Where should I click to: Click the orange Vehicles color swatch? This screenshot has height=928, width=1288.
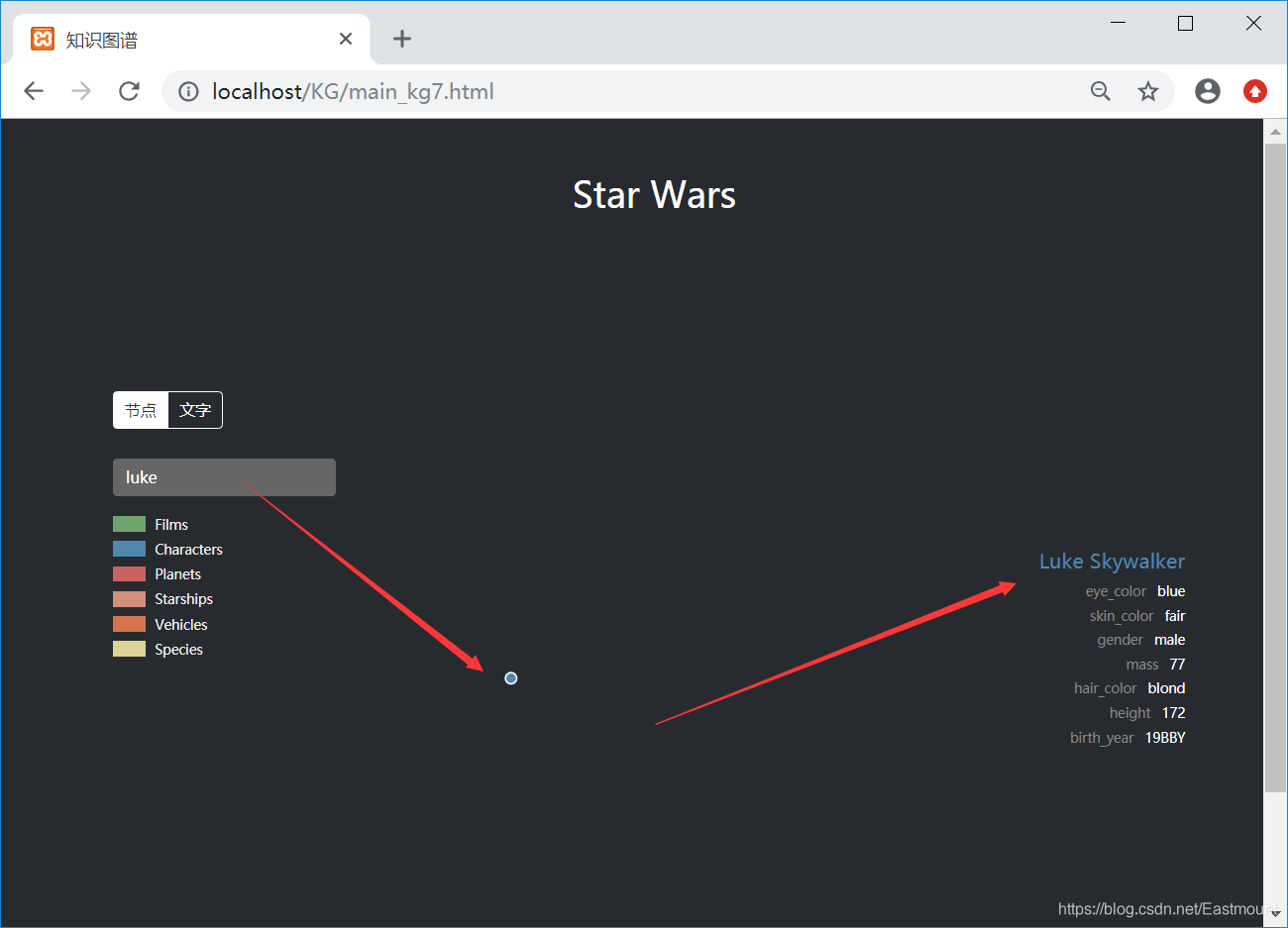(x=129, y=624)
